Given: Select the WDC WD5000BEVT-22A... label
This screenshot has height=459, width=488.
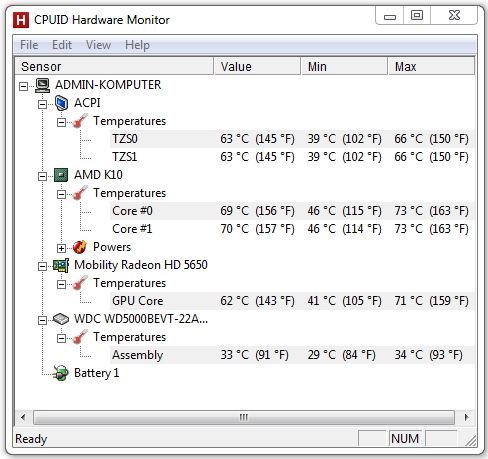Looking at the screenshot, I should (x=141, y=319).
